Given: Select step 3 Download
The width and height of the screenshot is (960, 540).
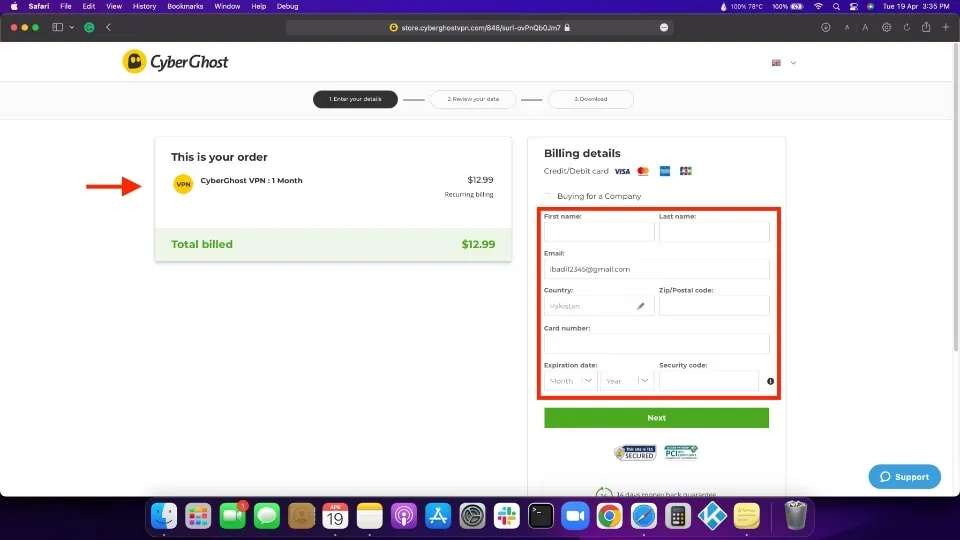Looking at the screenshot, I should pyautogui.click(x=591, y=99).
